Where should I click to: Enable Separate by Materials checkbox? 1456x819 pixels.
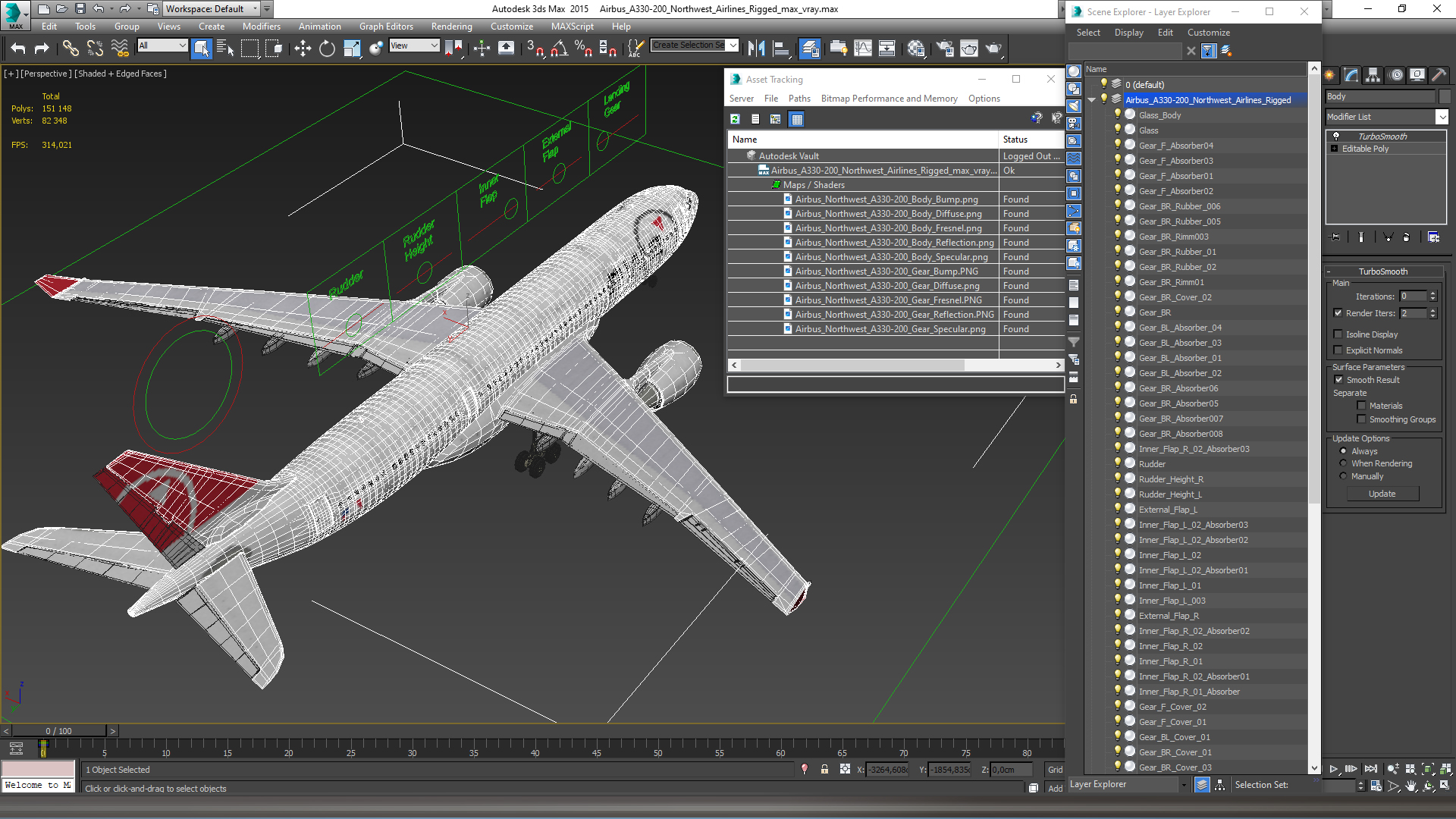pyautogui.click(x=1362, y=406)
